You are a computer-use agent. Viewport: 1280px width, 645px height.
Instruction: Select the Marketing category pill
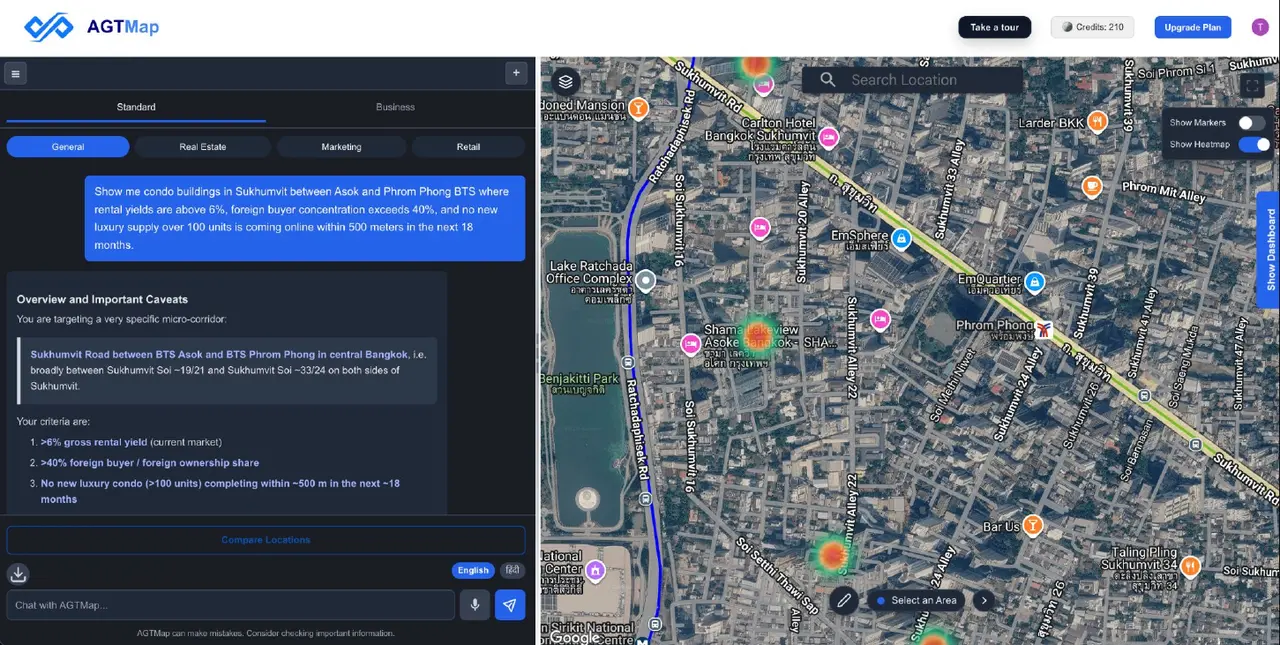(341, 147)
